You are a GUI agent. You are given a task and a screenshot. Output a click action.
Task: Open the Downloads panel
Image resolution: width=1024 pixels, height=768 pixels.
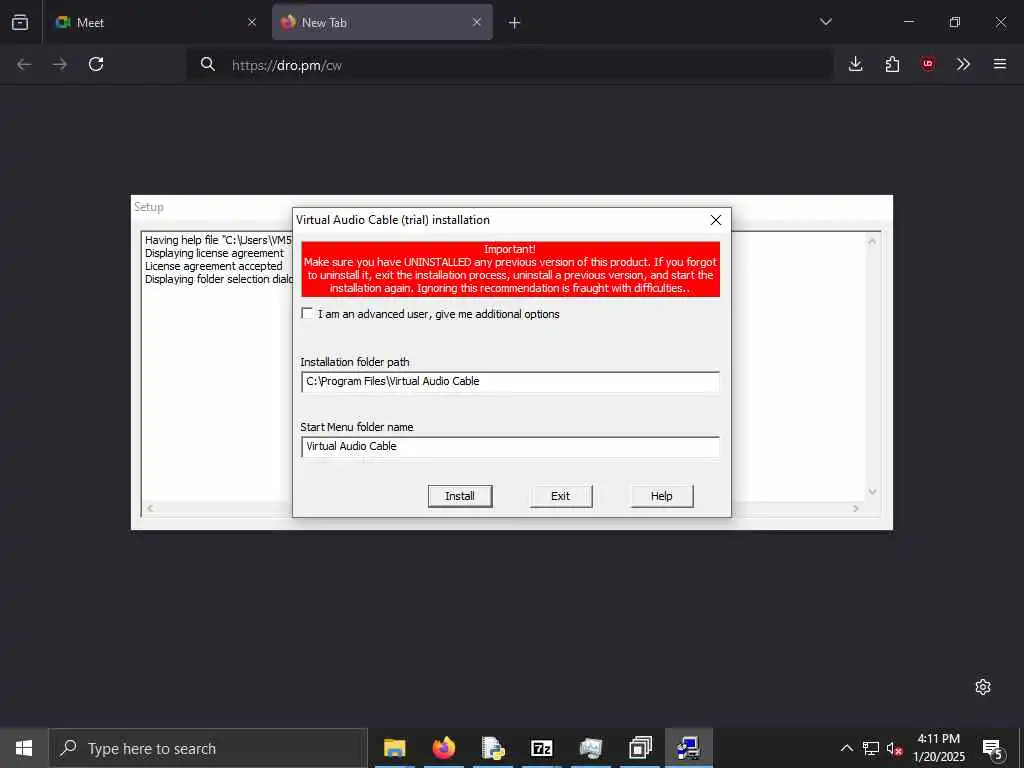coord(856,64)
